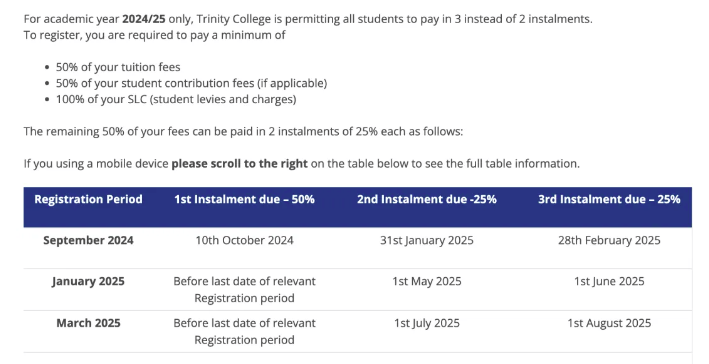The width and height of the screenshot is (709, 364).
Task: Select the 31st January 2025 cell
Action: pos(427,240)
